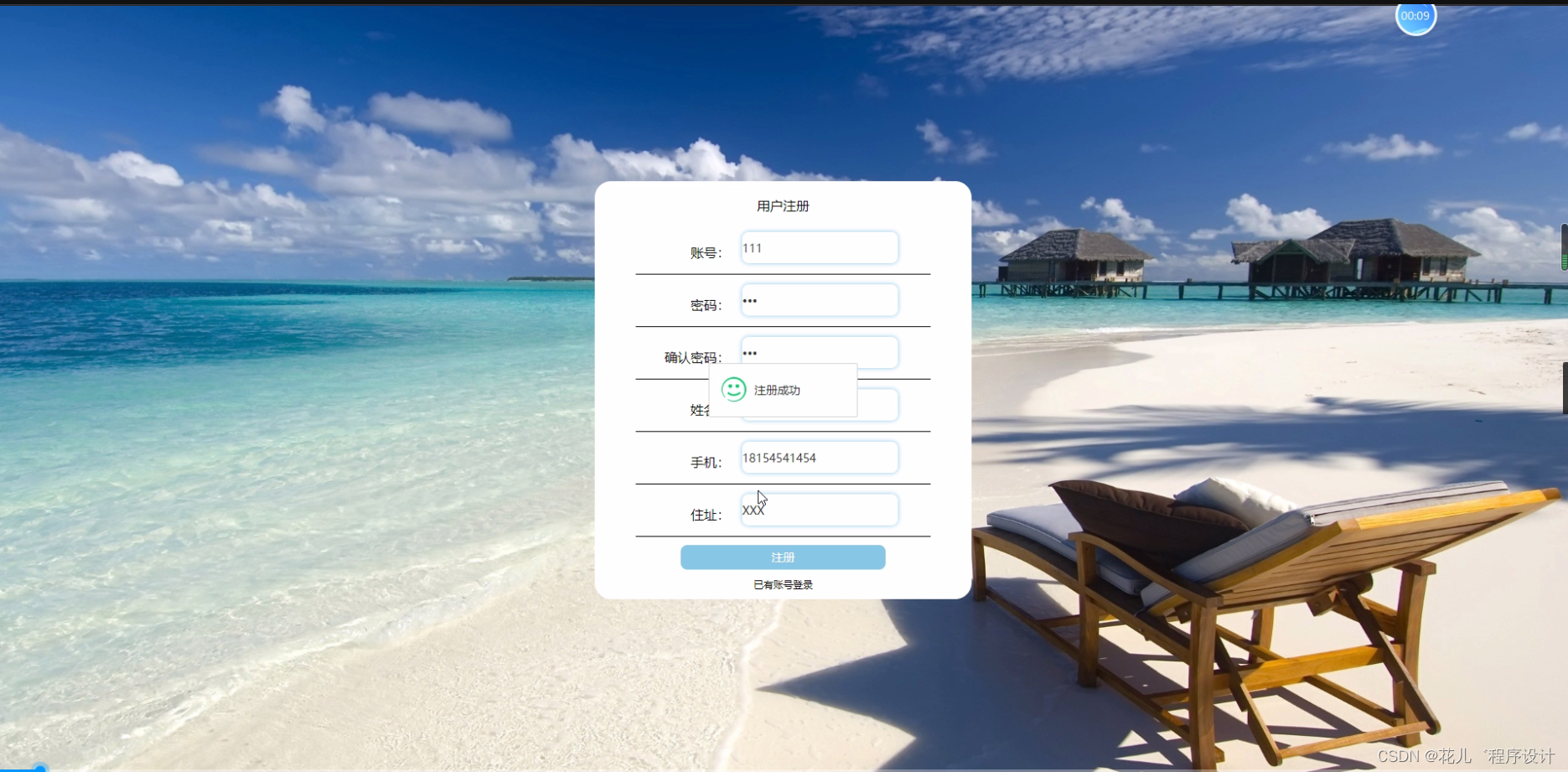1568x772 pixels.
Task: Click the mouse cursor position near 住址 field
Action: [759, 496]
